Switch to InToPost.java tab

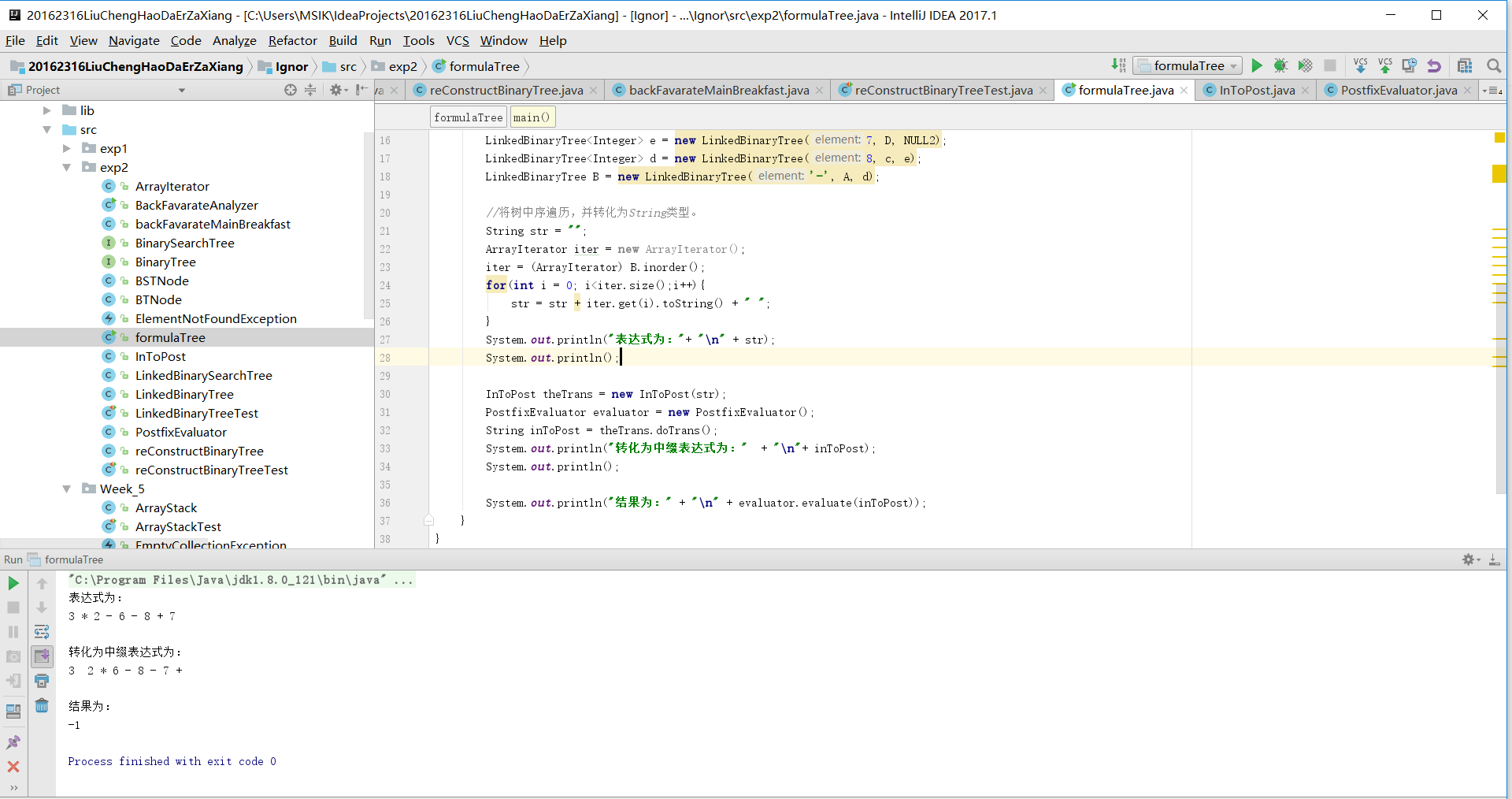coord(1257,90)
